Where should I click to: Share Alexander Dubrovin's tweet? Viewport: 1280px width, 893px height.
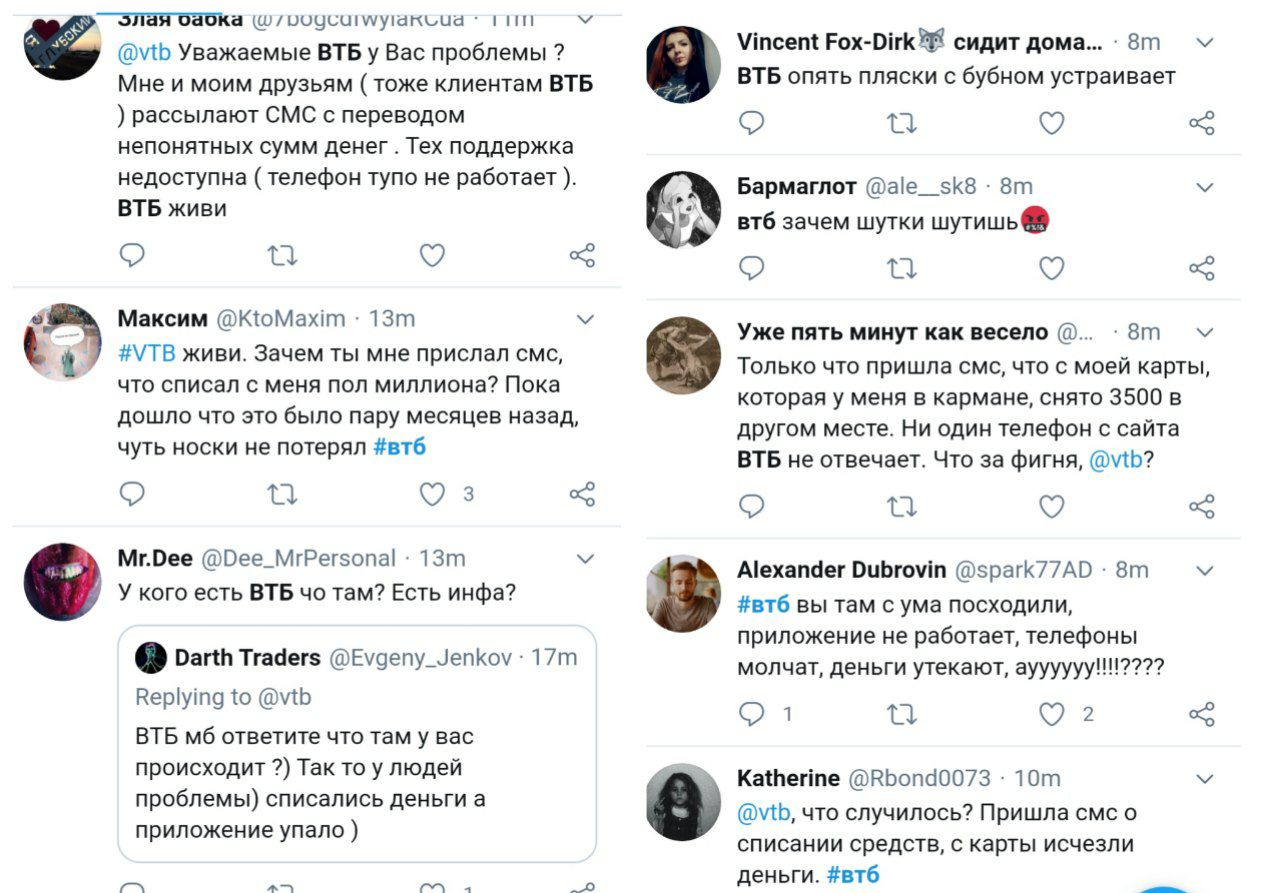(x=1201, y=714)
